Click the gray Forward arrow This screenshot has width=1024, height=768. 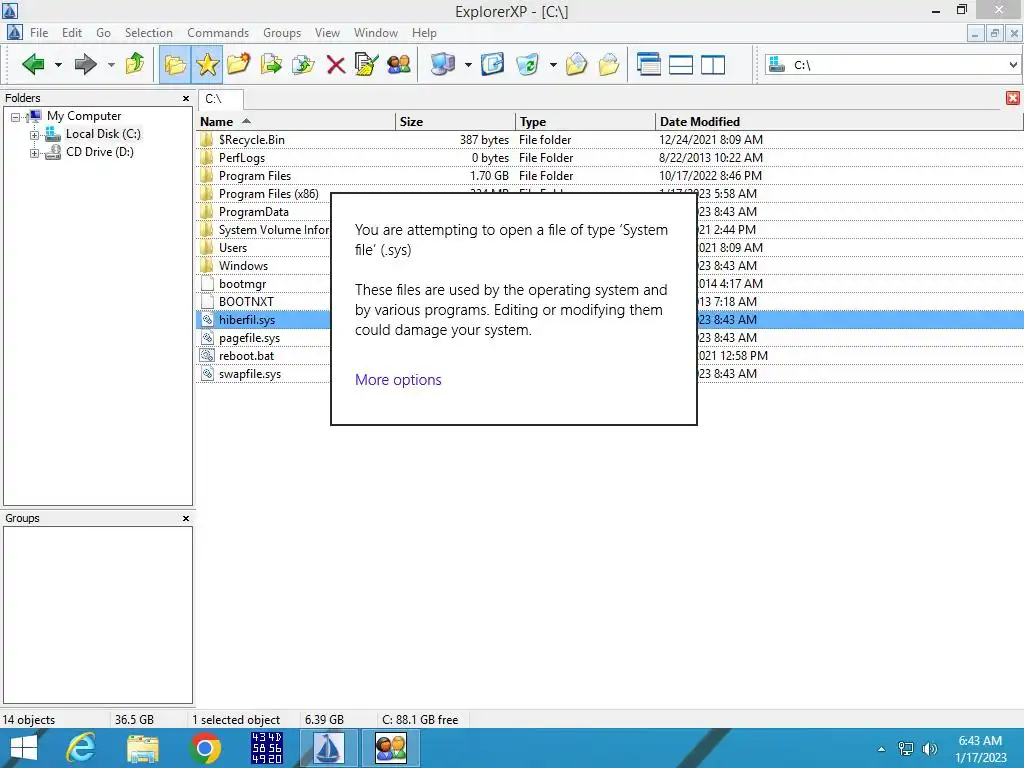(86, 64)
